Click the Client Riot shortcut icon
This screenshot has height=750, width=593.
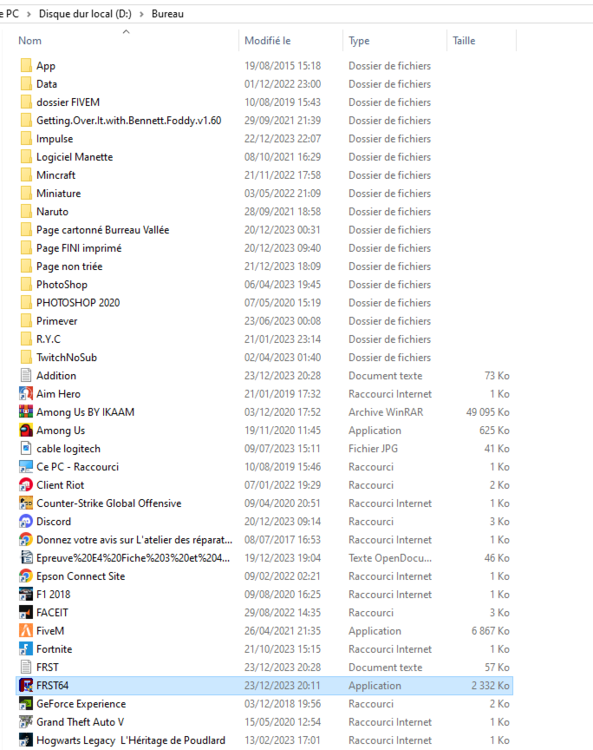[x=26, y=485]
